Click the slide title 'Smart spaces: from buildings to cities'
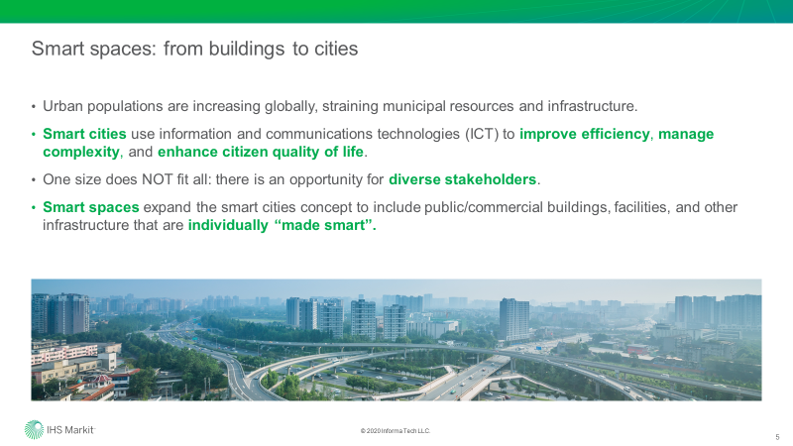793x446 pixels. [195, 49]
